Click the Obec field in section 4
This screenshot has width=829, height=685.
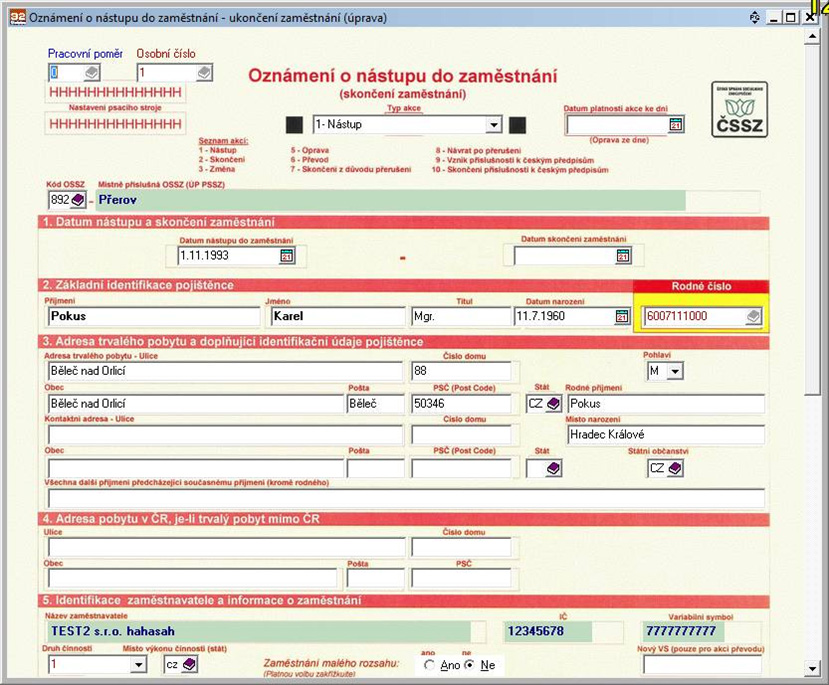pos(192,578)
